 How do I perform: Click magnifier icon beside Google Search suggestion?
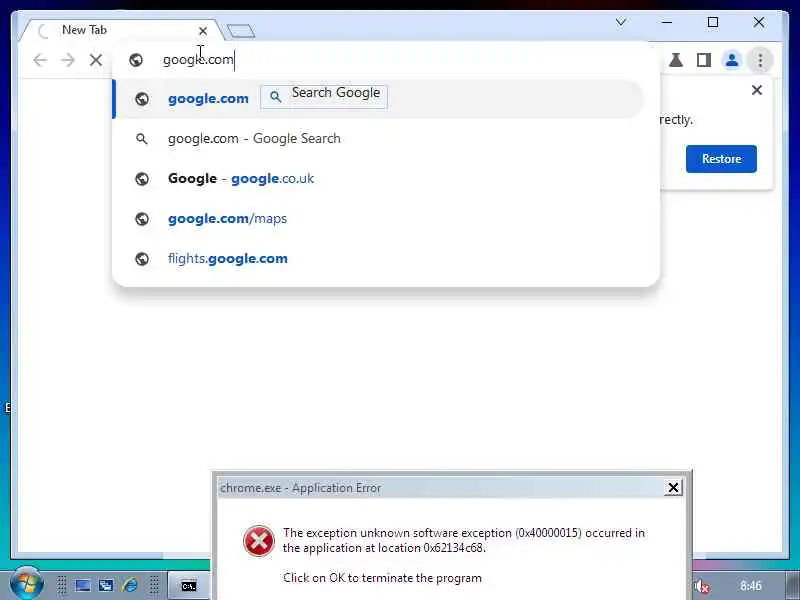[x=142, y=139]
